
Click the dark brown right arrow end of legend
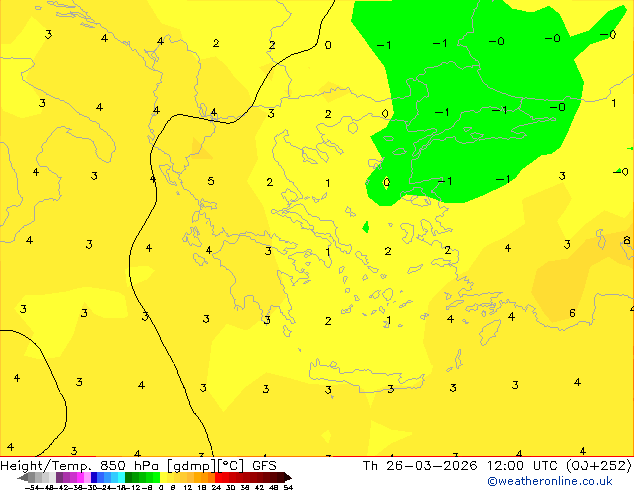(287, 477)
